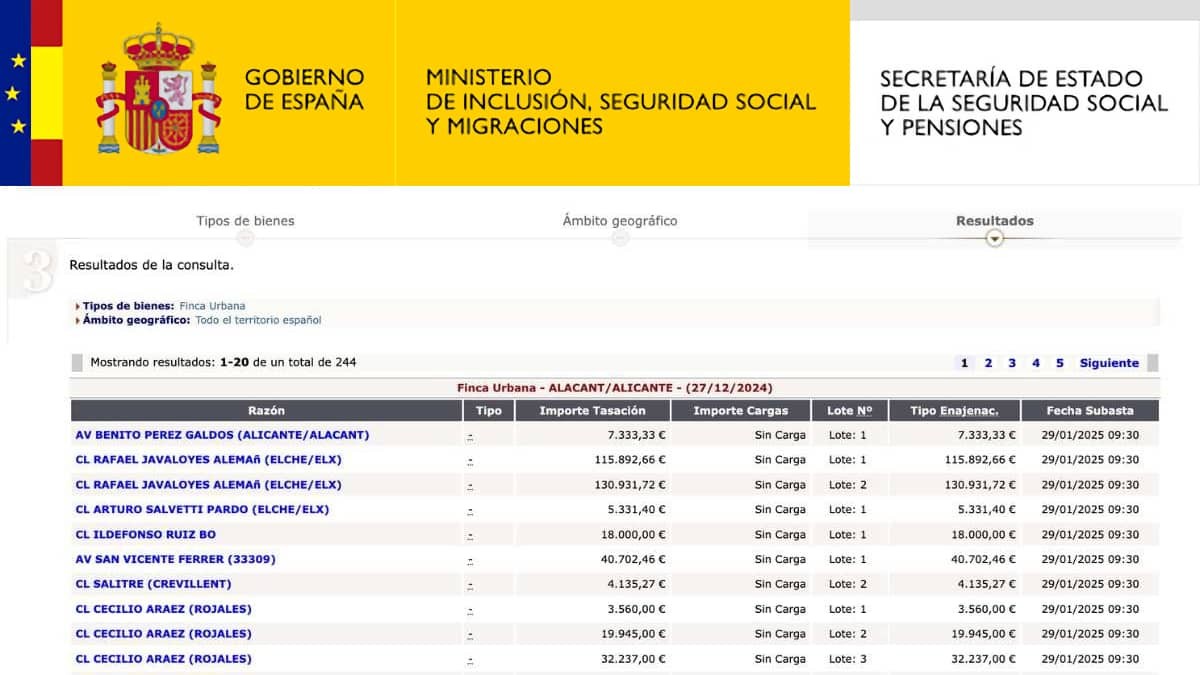The height and width of the screenshot is (675, 1200).
Task: Open the Resultados section expander arrow
Action: click(x=993, y=239)
